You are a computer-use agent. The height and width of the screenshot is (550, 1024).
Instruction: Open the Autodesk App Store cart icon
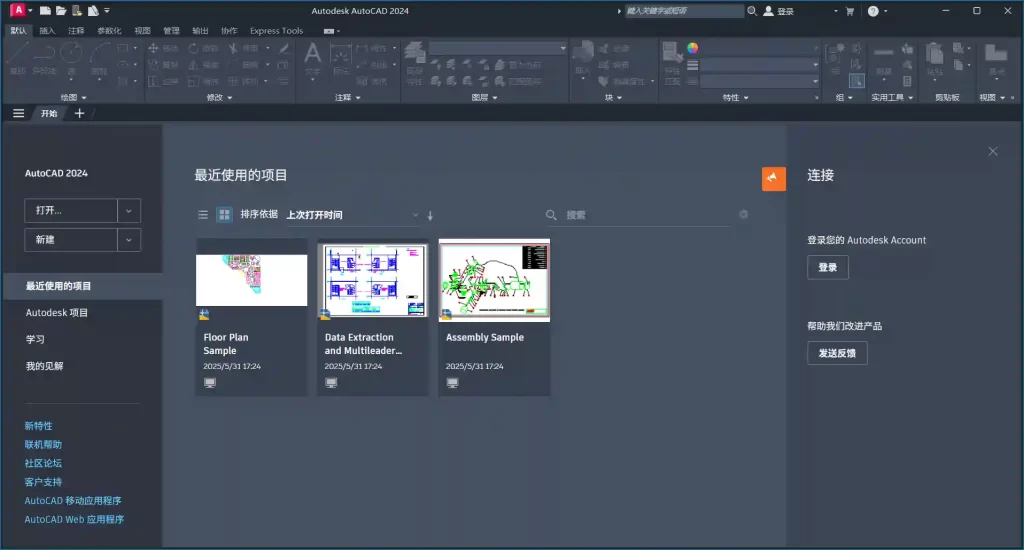click(850, 11)
